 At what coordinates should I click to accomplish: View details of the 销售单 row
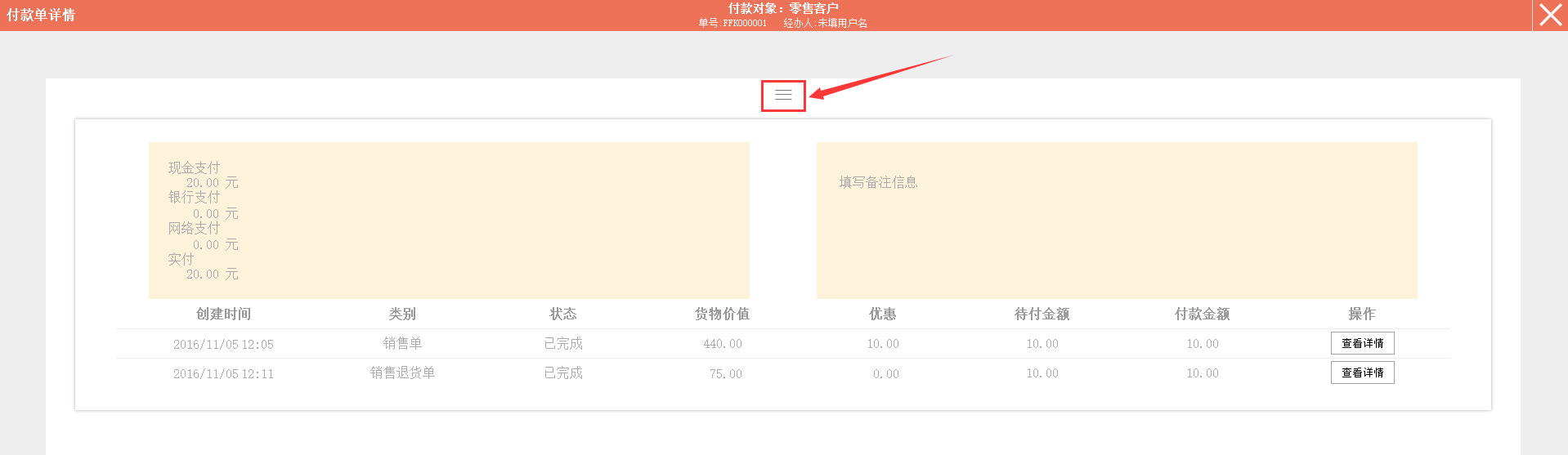[1362, 343]
